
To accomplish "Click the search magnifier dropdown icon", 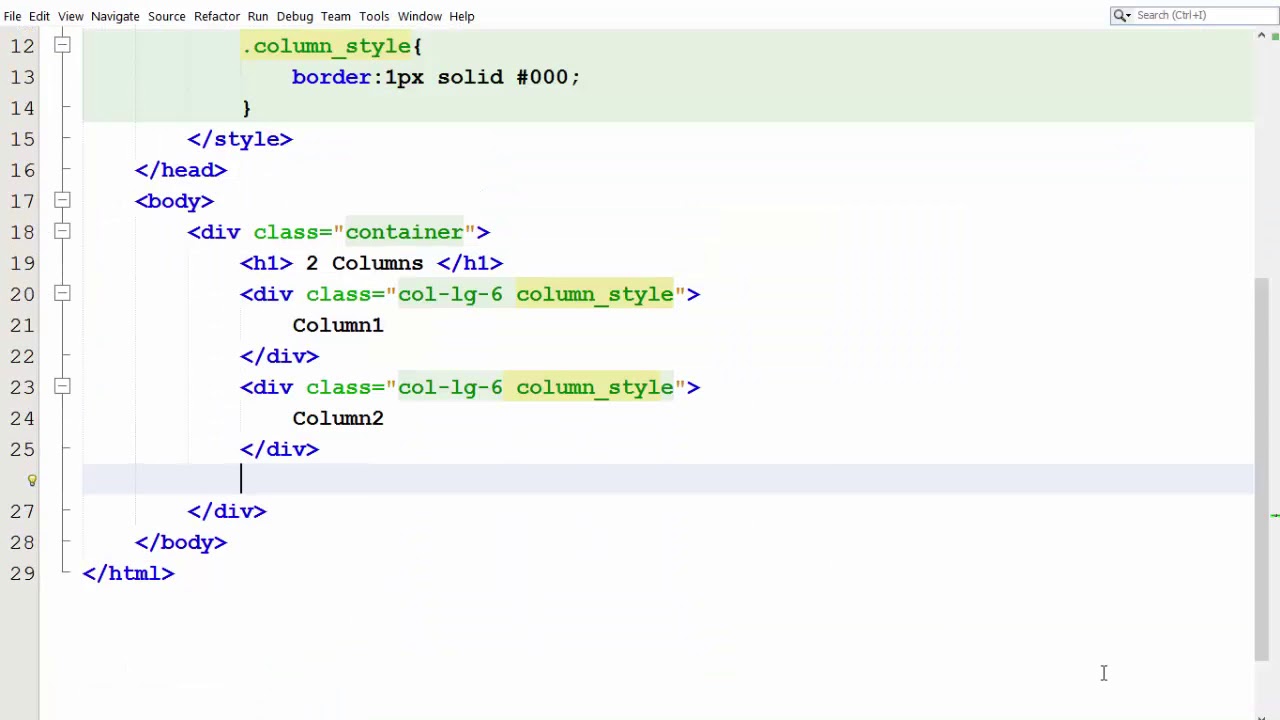I will click(x=1122, y=15).
